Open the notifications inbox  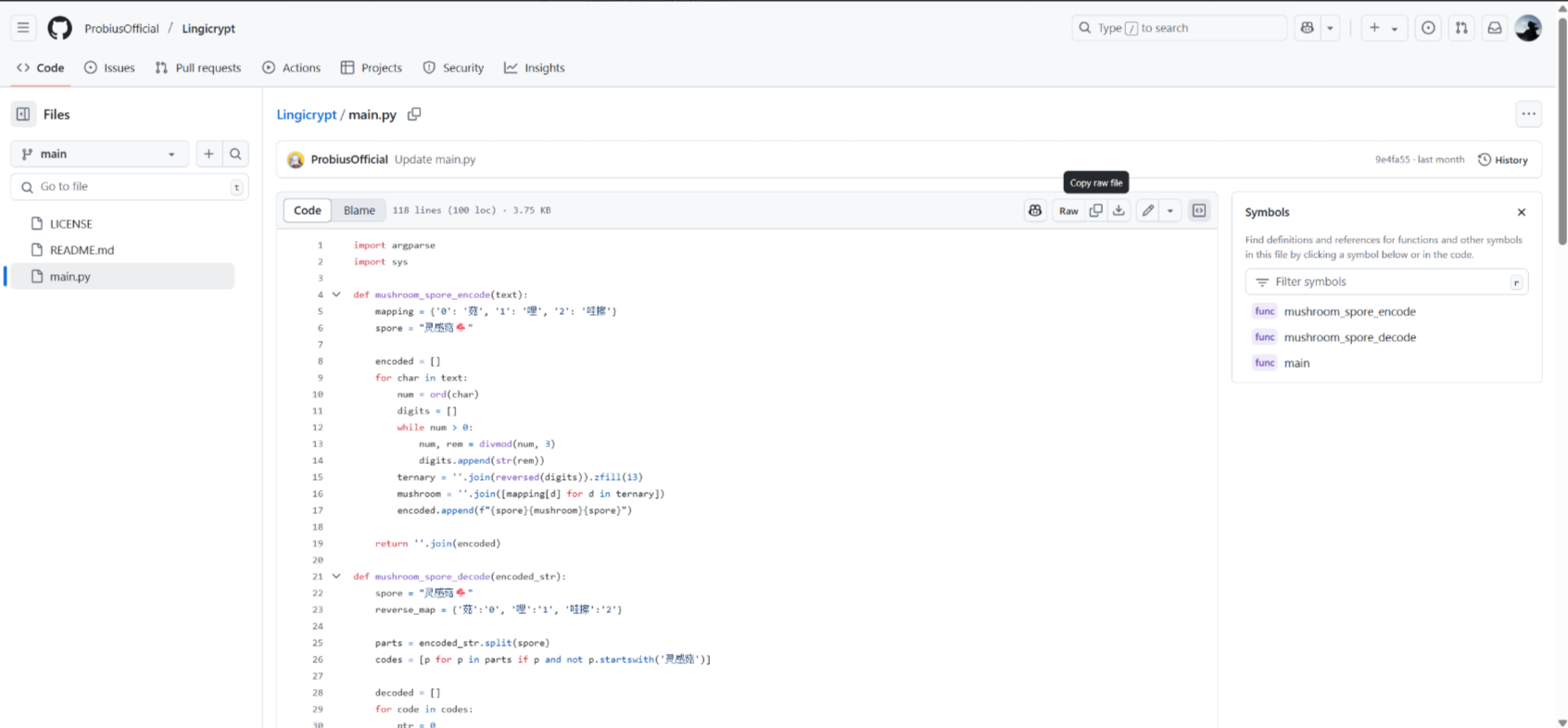click(1495, 28)
